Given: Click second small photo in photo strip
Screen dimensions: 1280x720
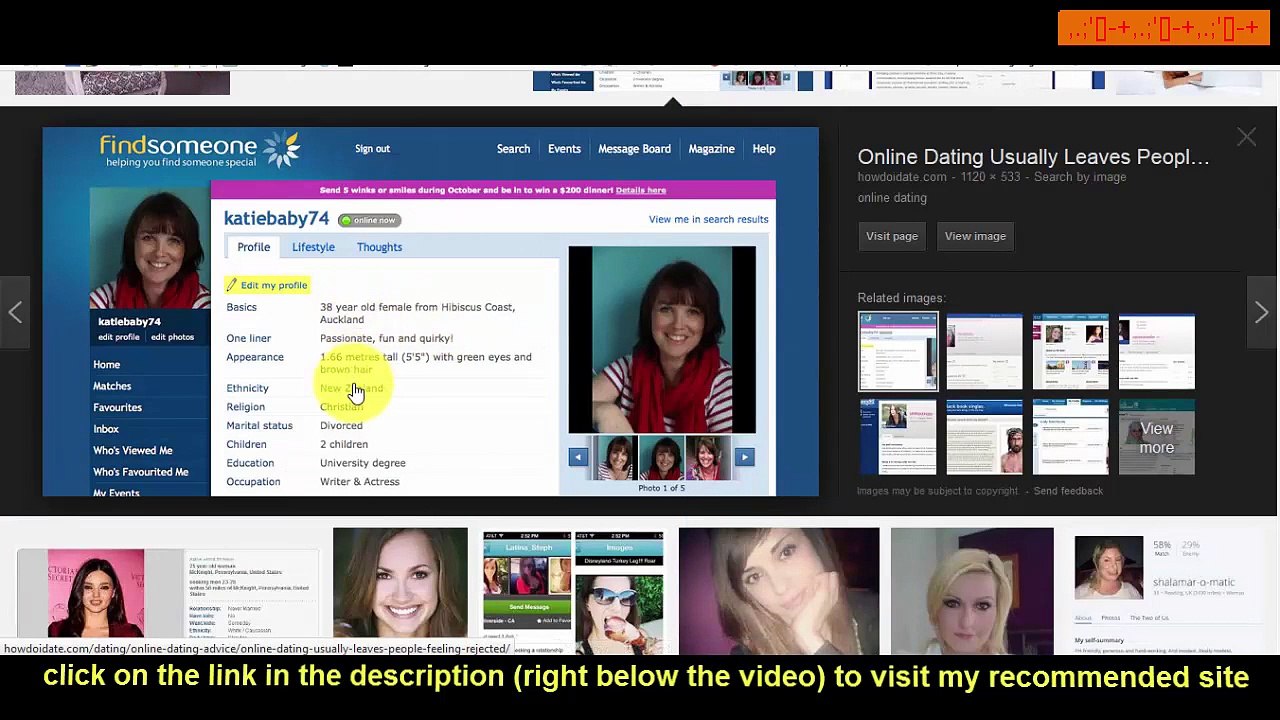Looking at the screenshot, I should click(x=661, y=458).
